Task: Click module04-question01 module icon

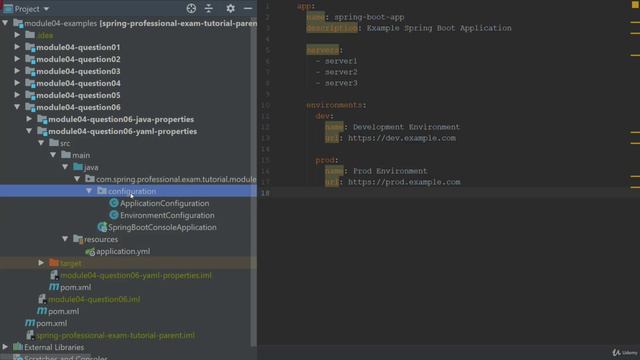Action: click(30, 47)
